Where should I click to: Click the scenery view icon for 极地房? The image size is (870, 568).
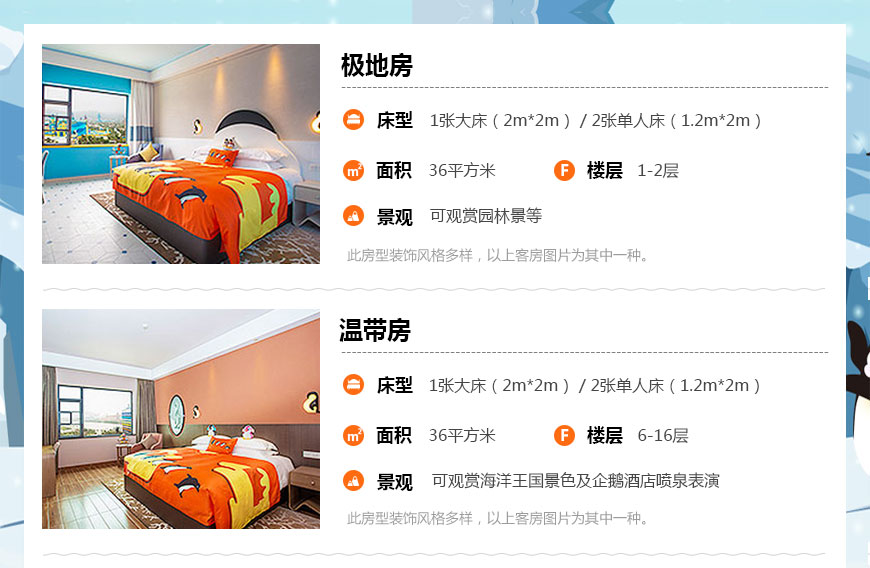353,216
